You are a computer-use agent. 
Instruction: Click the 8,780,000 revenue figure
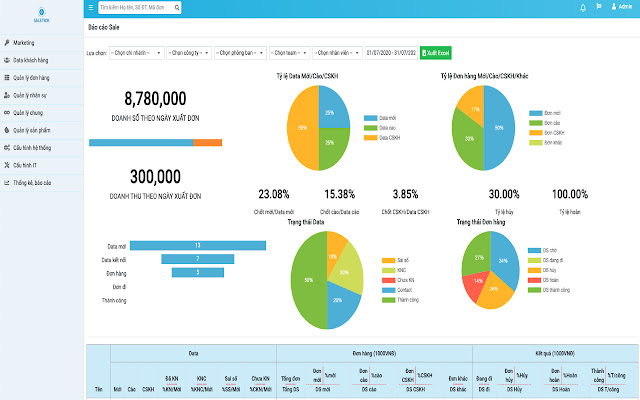[155, 98]
